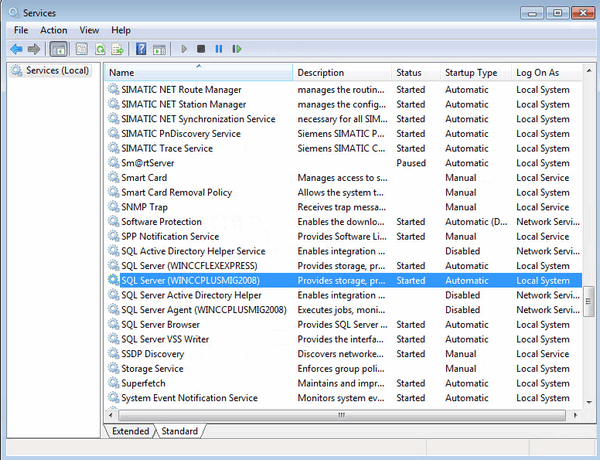This screenshot has height=460, width=600.
Task: Select SQL Server (WINCCPLUSMIG2008) service
Action: (x=343, y=281)
